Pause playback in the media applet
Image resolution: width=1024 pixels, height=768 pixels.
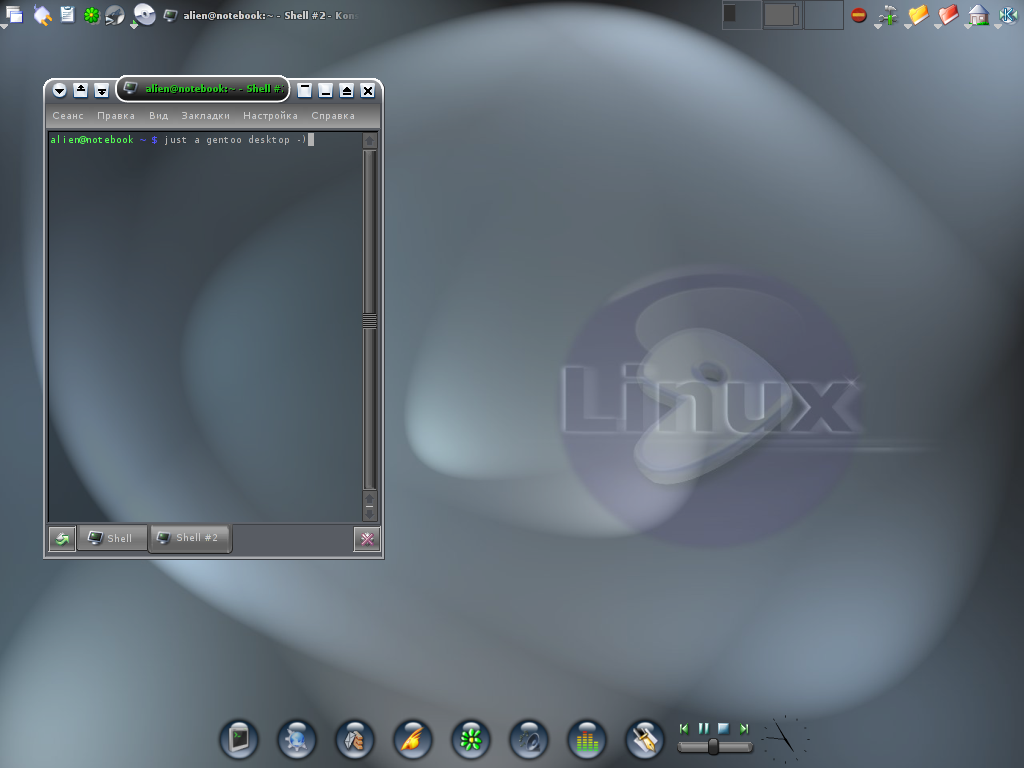[703, 728]
